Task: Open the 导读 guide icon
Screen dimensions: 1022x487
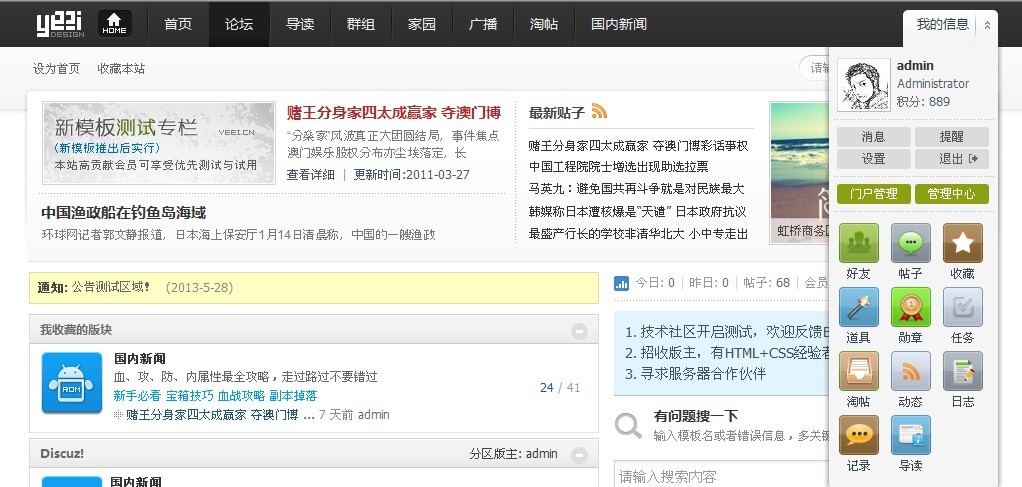Action: pyautogui.click(x=911, y=435)
